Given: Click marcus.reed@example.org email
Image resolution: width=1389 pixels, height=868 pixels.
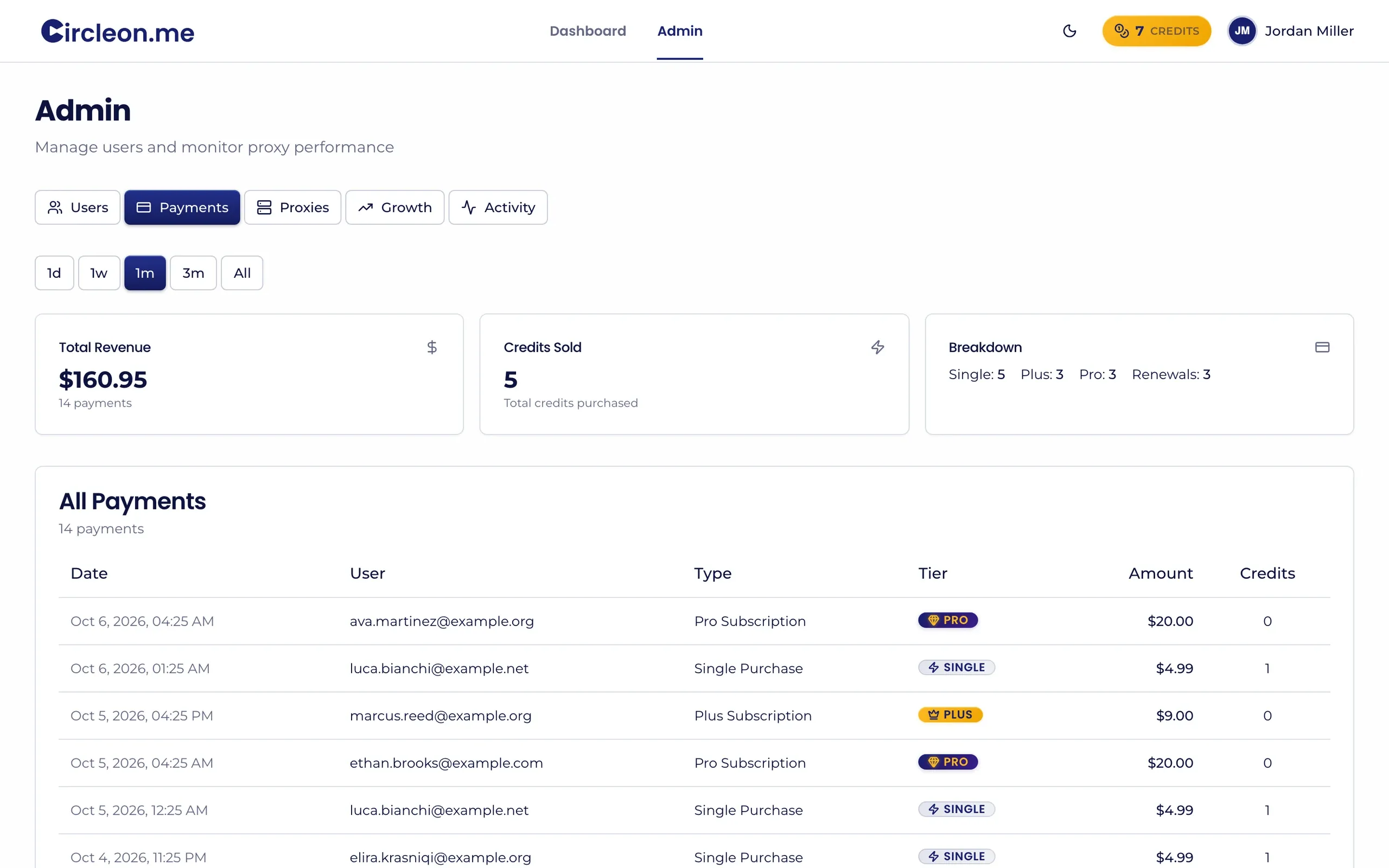Looking at the screenshot, I should 441,716.
